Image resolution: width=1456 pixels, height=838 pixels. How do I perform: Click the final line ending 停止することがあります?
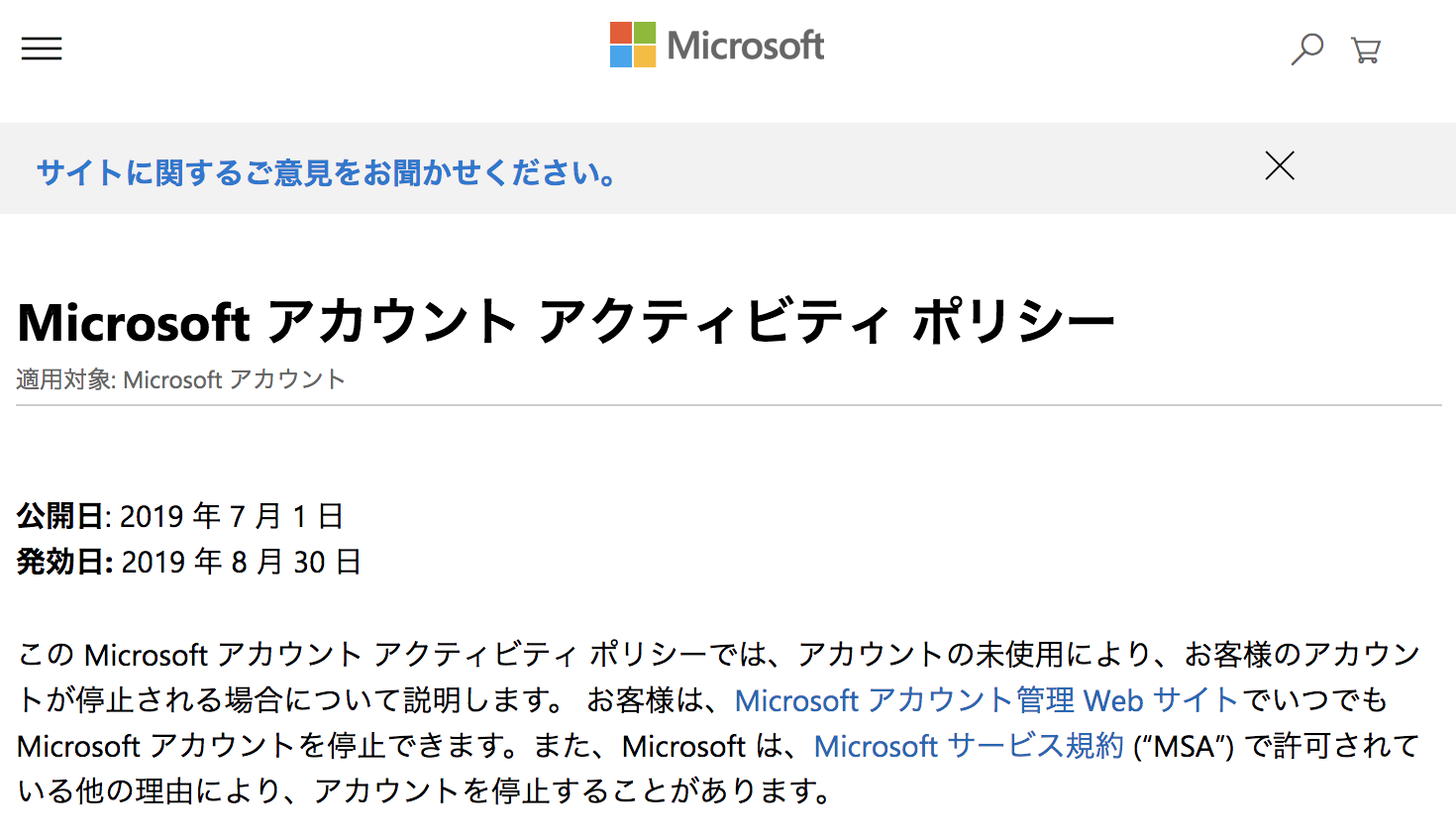(426, 791)
